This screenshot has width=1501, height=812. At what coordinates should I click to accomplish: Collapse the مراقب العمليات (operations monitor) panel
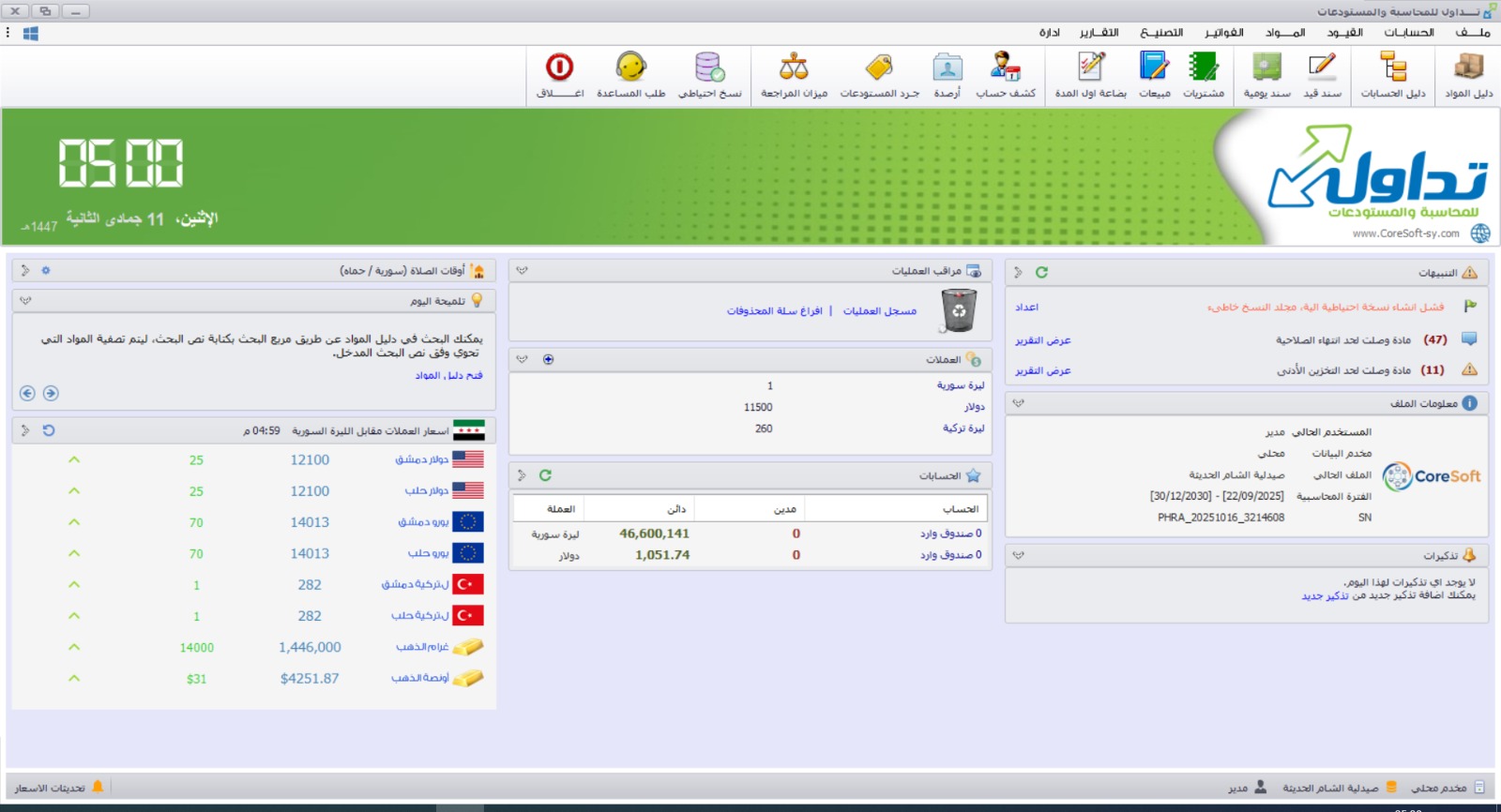(x=522, y=271)
